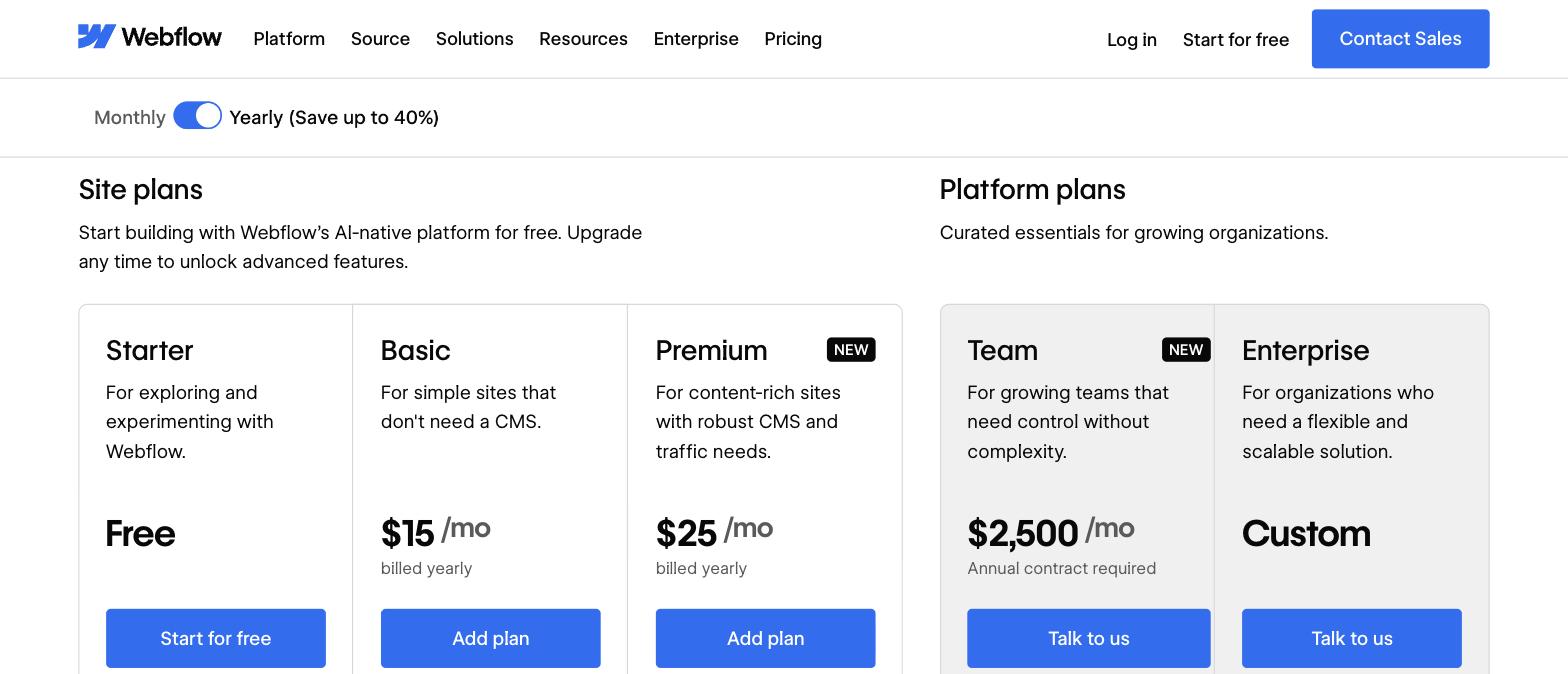Click the NEW badge on the Team plan
This screenshot has width=1568, height=674.
(x=1186, y=349)
